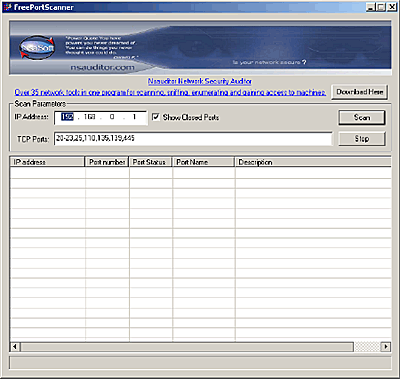Focus the TCP Ports input field
The width and height of the screenshot is (400, 379).
pyautogui.click(x=193, y=138)
